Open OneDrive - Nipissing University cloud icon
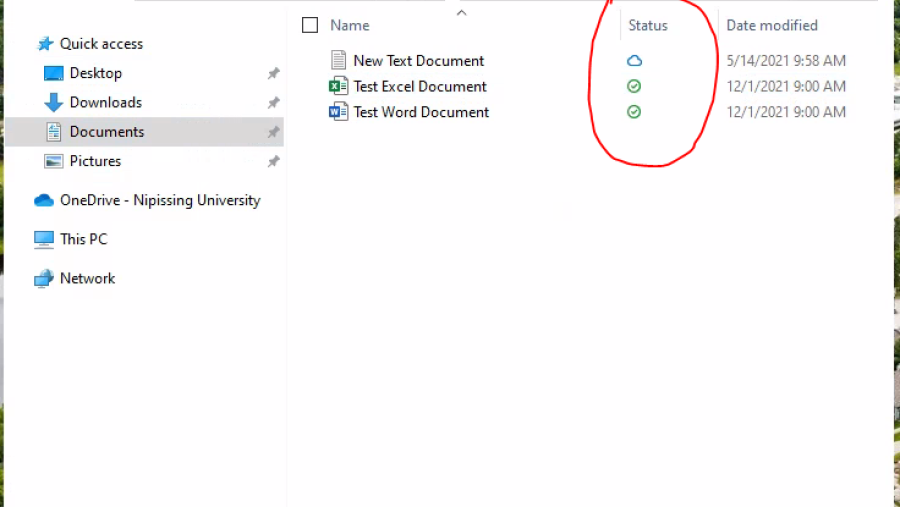The width and height of the screenshot is (900, 507). (44, 200)
